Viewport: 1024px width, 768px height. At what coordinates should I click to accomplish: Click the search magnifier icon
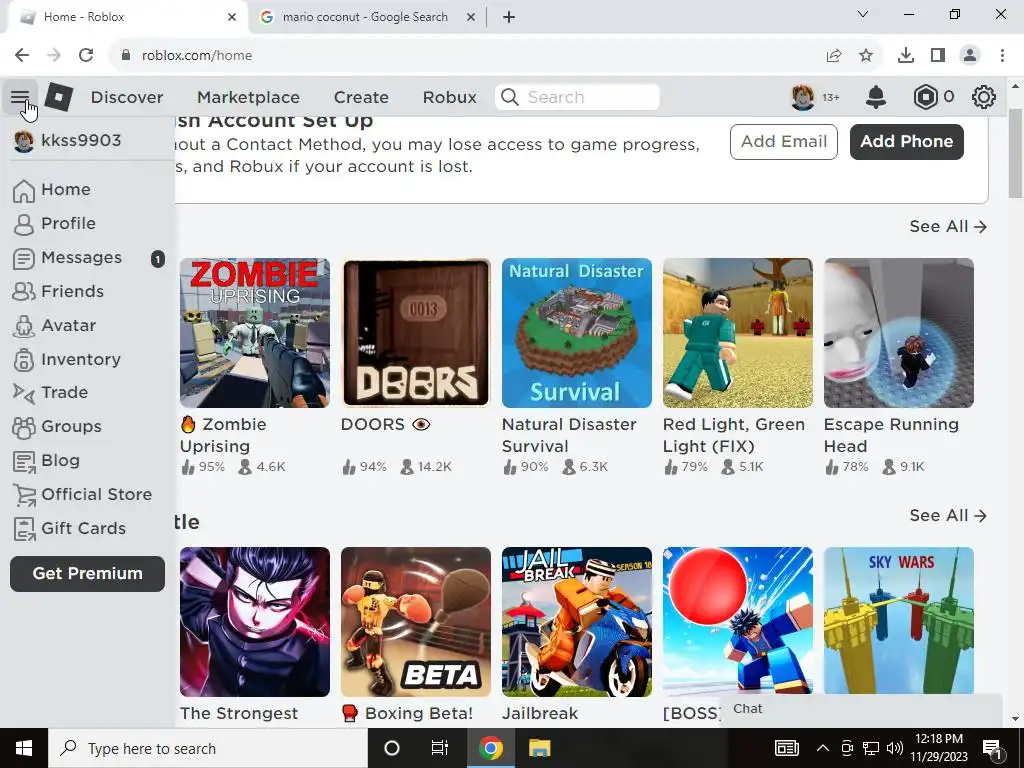tap(510, 97)
